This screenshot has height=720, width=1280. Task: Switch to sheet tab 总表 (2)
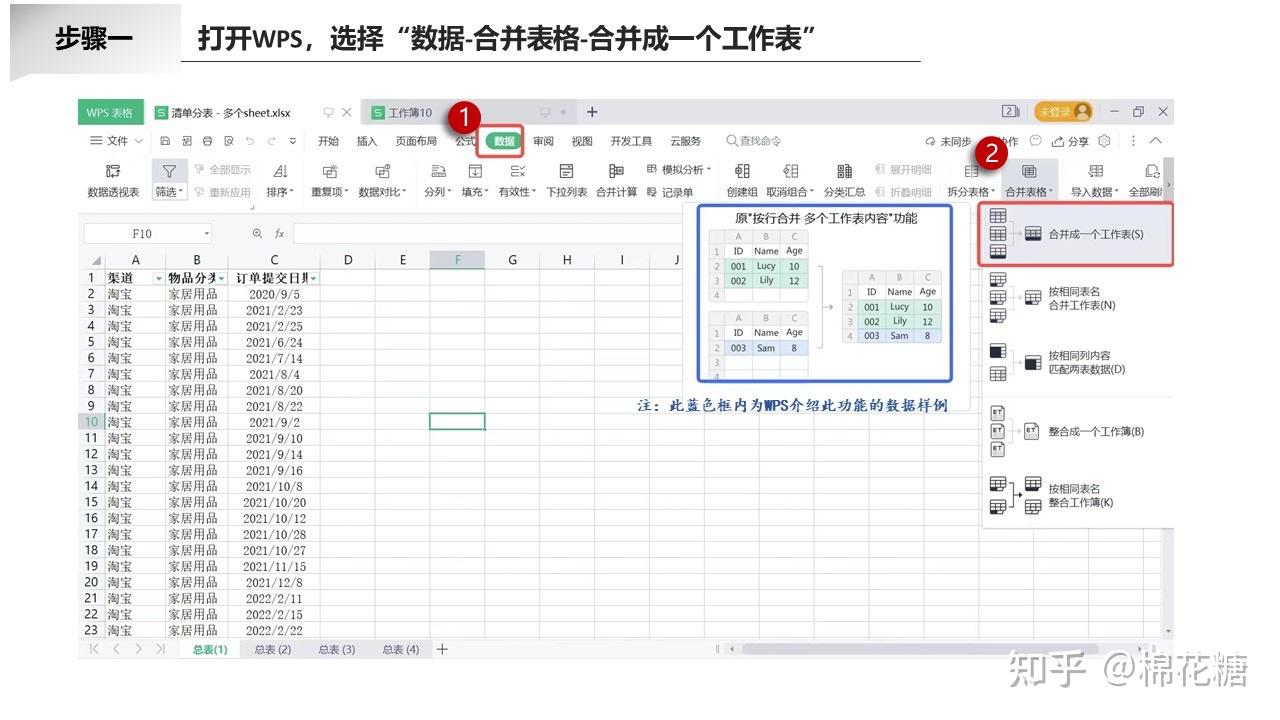click(x=272, y=649)
